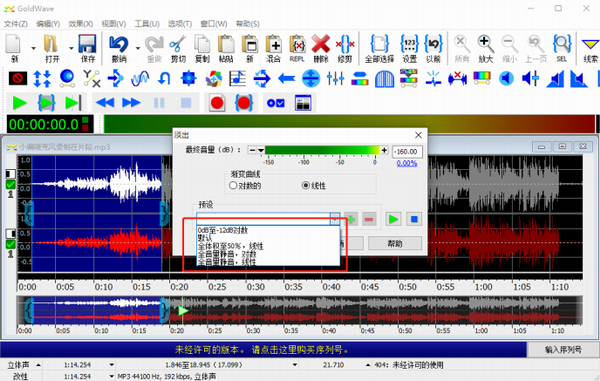Click the 0.00% link under volume field
This screenshot has width=600, height=381.
pos(406,163)
